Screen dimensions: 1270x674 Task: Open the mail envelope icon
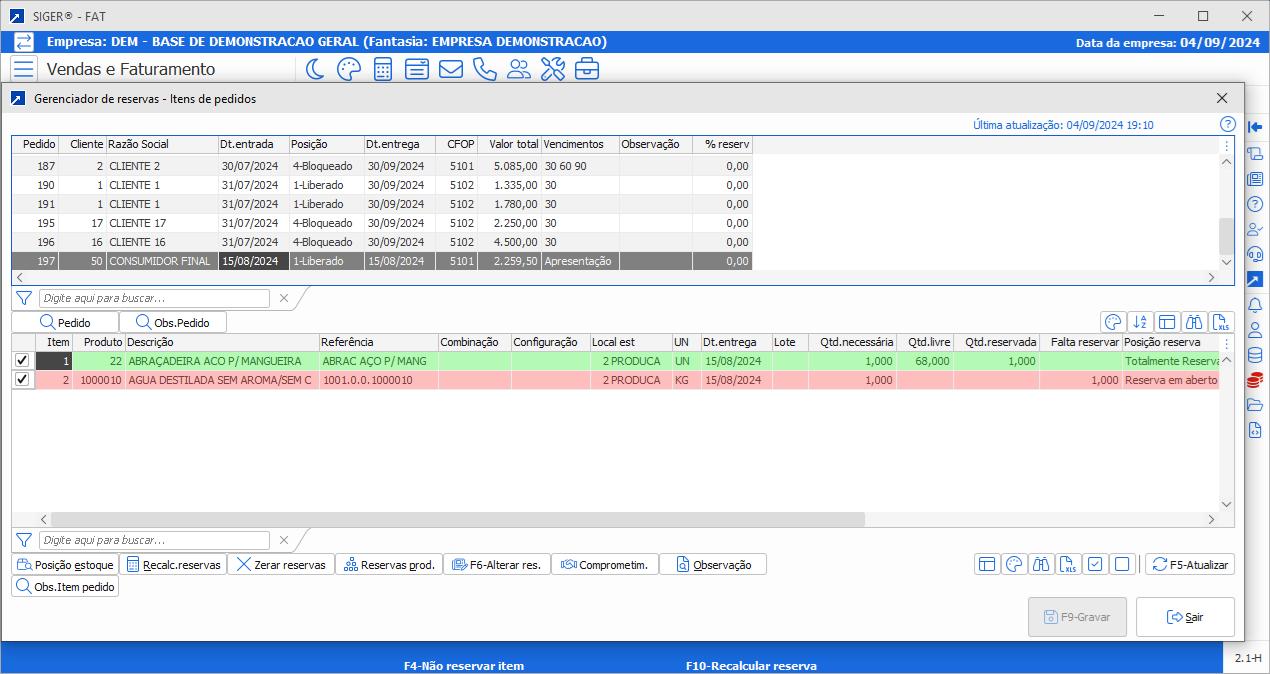(x=450, y=69)
